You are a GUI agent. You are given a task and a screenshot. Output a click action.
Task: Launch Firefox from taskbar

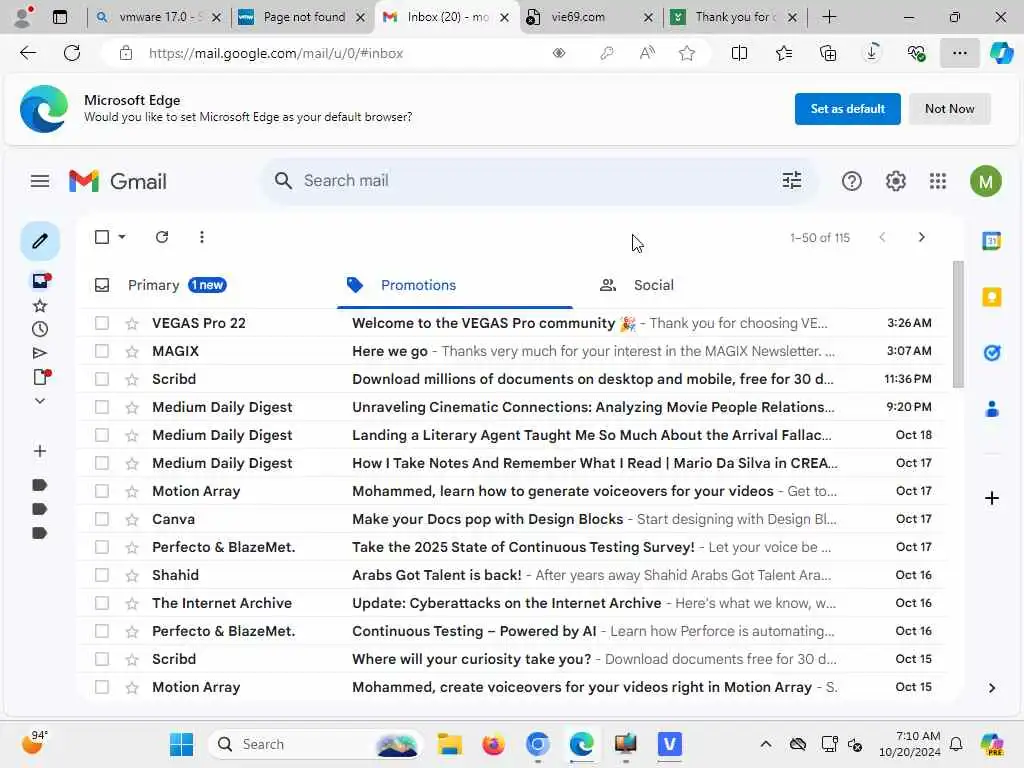pos(494,744)
